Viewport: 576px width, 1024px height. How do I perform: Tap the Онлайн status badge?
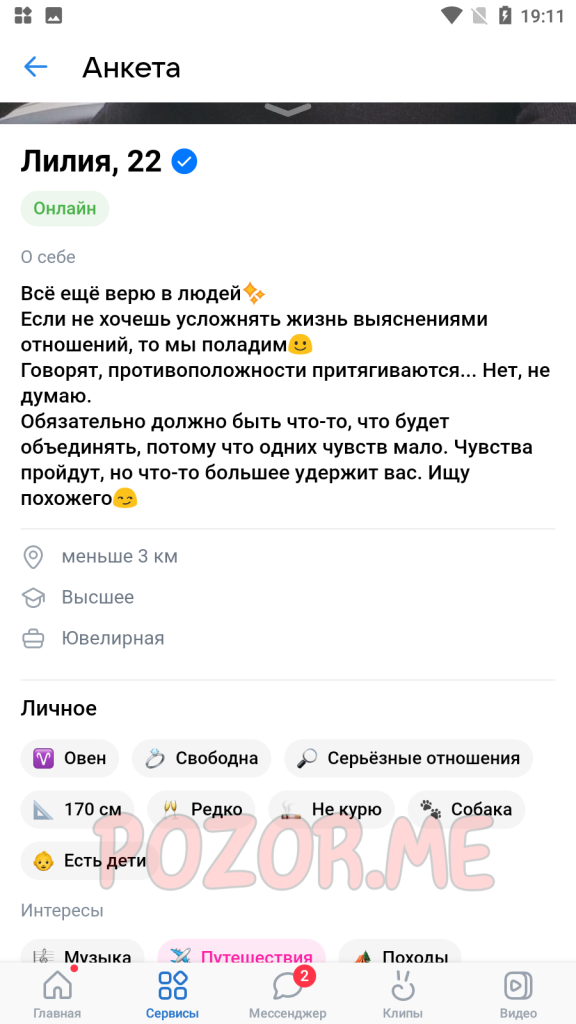65,209
